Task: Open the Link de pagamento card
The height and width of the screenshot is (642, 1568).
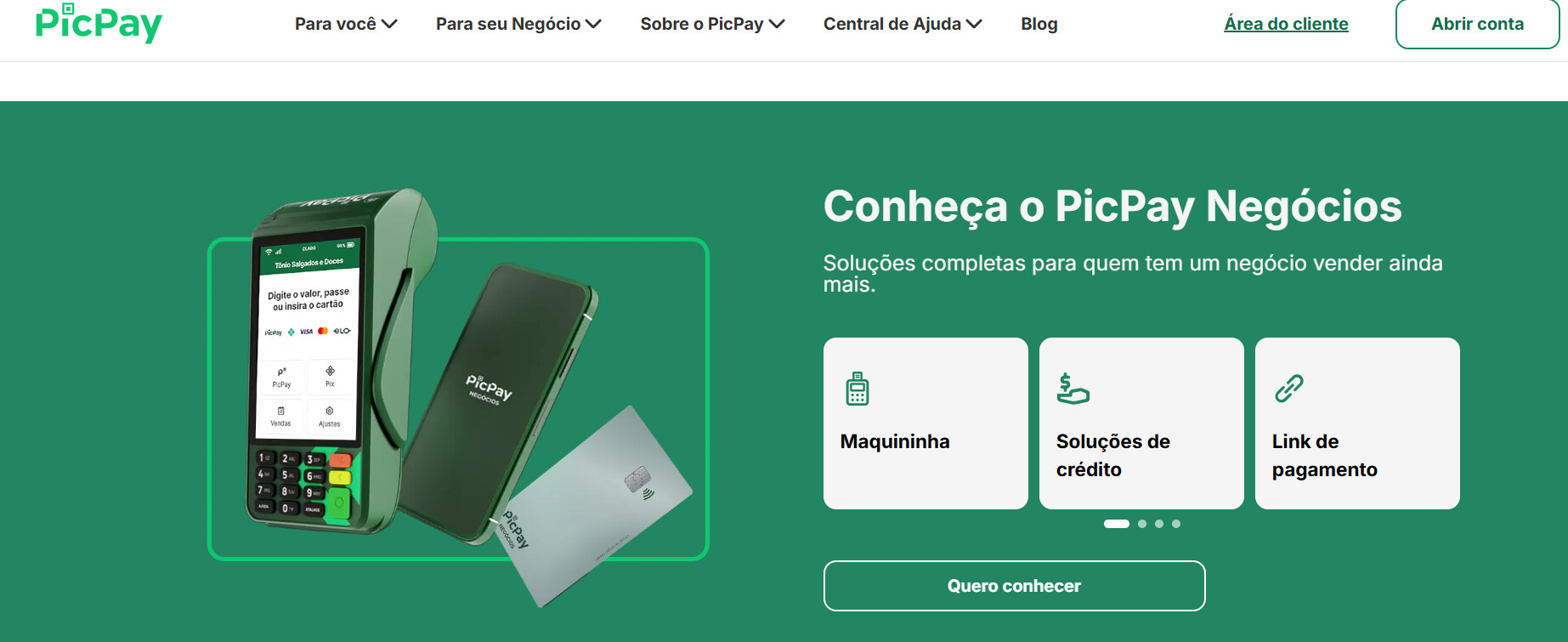Action: point(1357,423)
